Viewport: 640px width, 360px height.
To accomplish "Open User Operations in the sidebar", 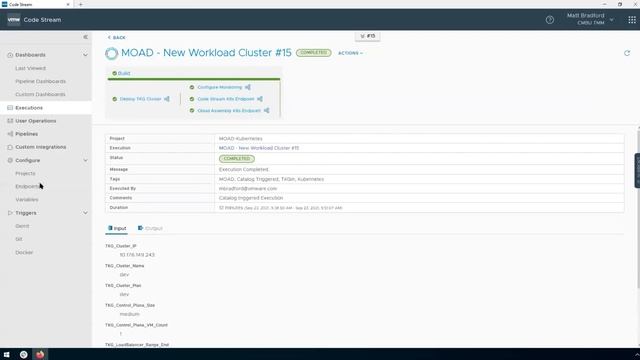I will click(x=36, y=121).
